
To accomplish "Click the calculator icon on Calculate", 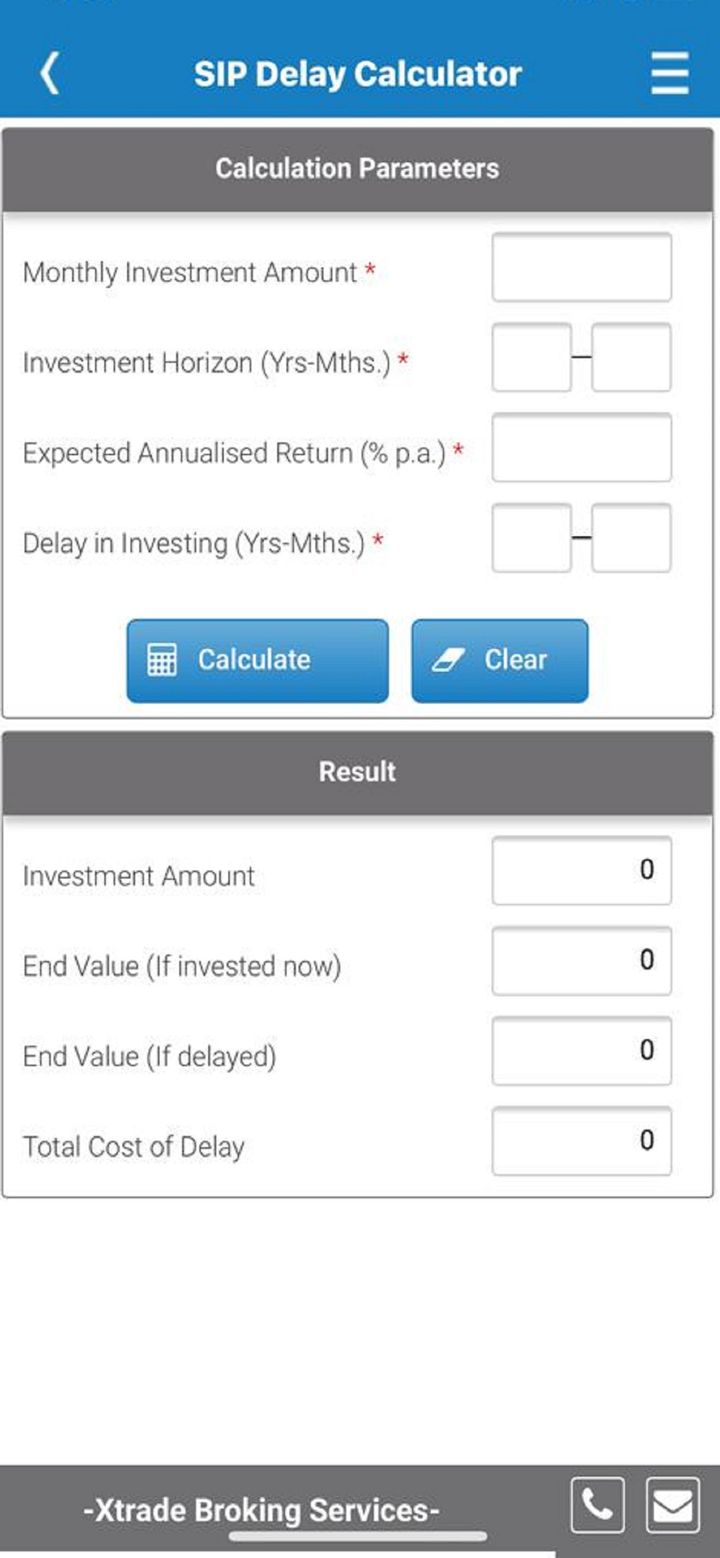I will [162, 660].
